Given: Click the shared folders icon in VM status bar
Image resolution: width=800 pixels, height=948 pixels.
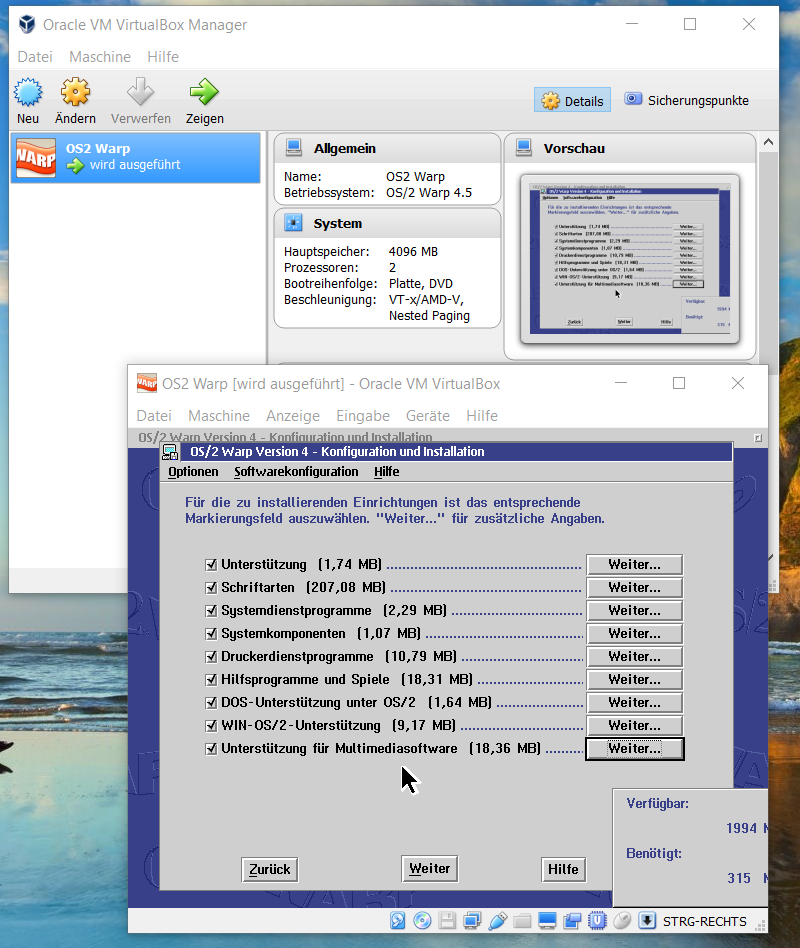Looking at the screenshot, I should tap(522, 921).
